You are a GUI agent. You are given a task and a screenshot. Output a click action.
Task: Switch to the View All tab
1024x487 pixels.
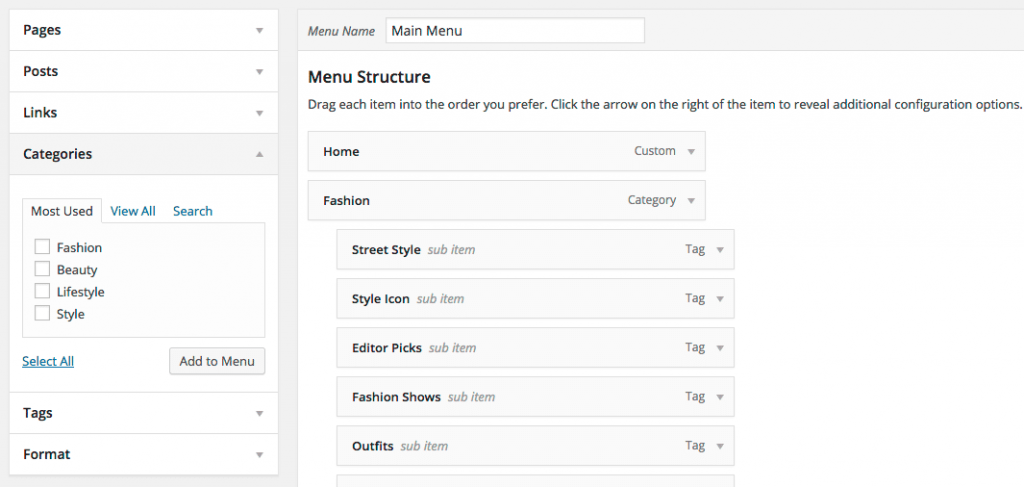(x=133, y=211)
